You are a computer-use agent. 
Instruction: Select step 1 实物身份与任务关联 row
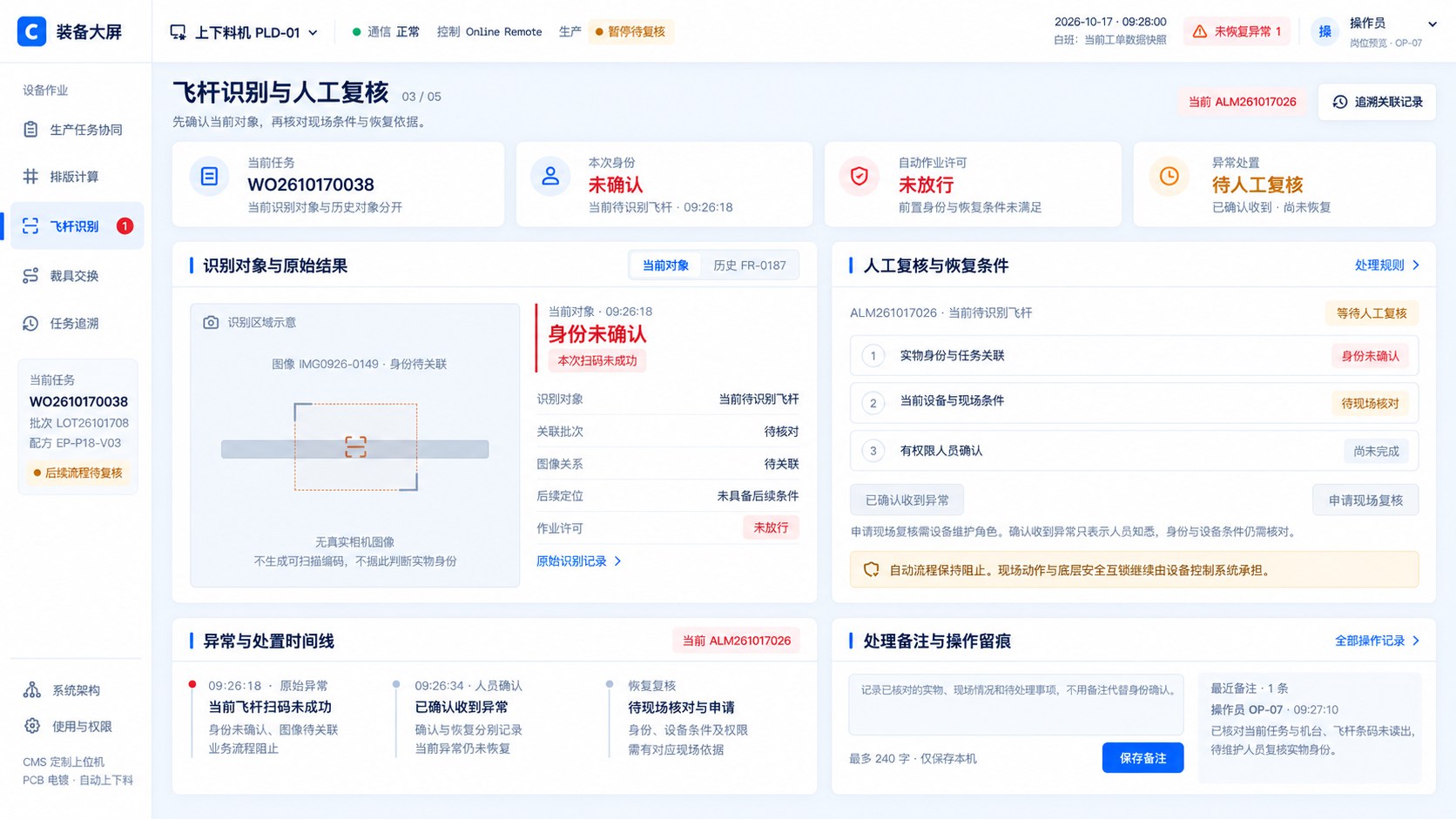click(1134, 355)
